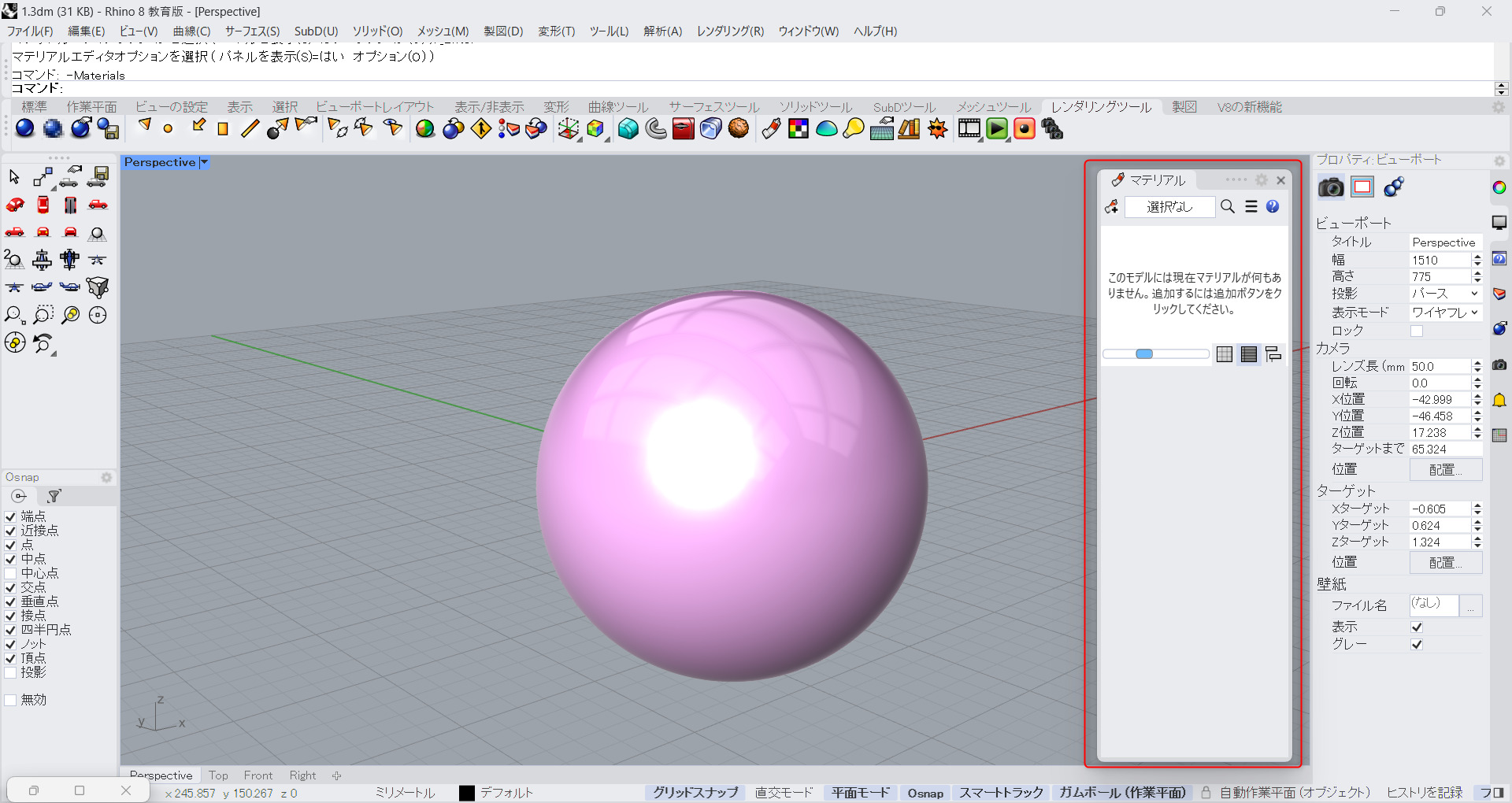Toggle グリッドスナップ in status bar
The height and width of the screenshot is (803, 1512).
click(695, 793)
